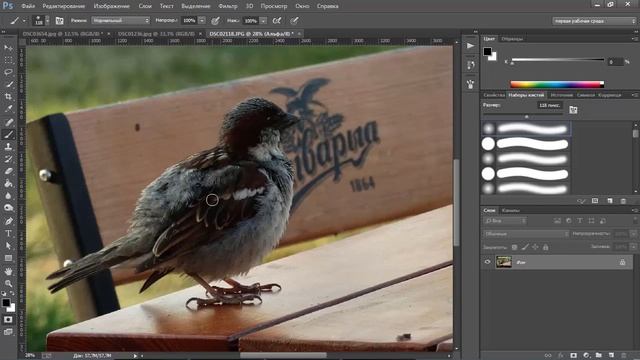Create new brush preset in brush panel footer
Viewport: 640px width, 360px height.
tap(609, 201)
